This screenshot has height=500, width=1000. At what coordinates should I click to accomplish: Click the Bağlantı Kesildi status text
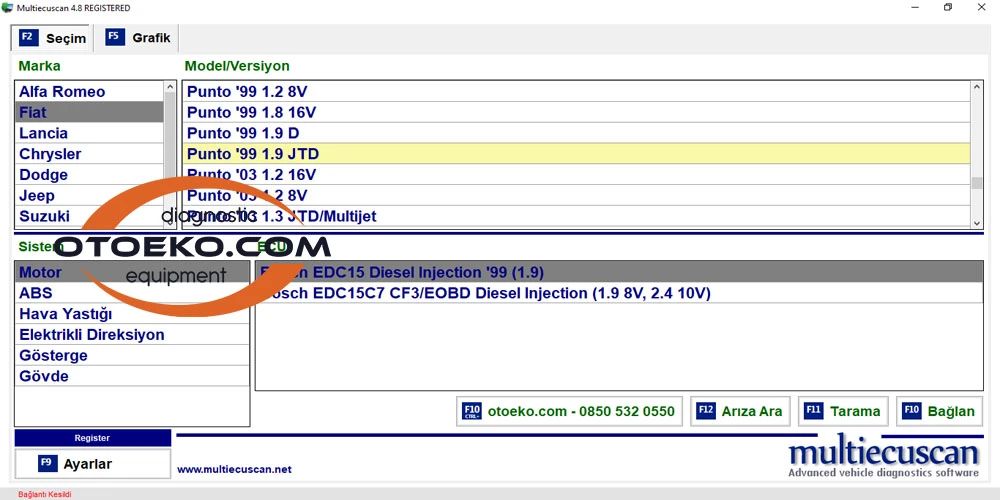point(45,494)
